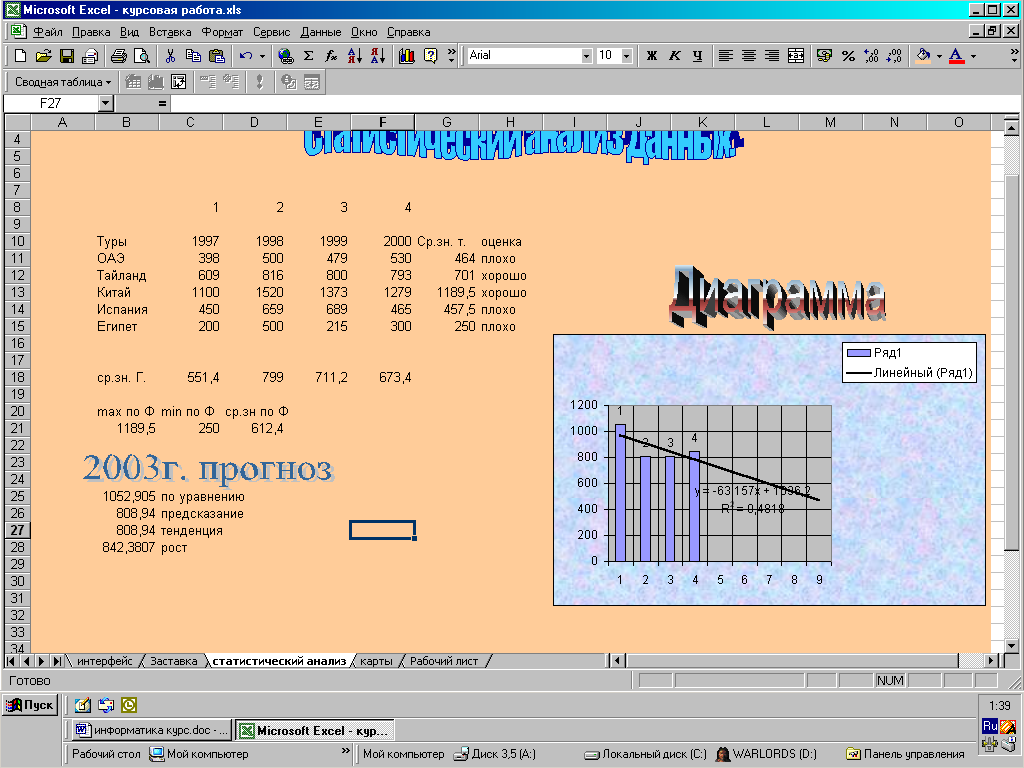The image size is (1024, 768).
Task: Click the Merge and Center icon
Action: pyautogui.click(x=796, y=56)
